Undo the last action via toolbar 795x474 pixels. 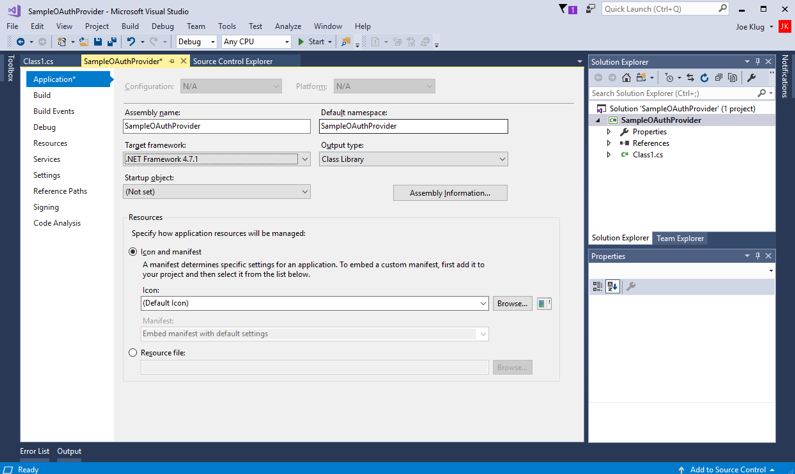[x=131, y=42]
